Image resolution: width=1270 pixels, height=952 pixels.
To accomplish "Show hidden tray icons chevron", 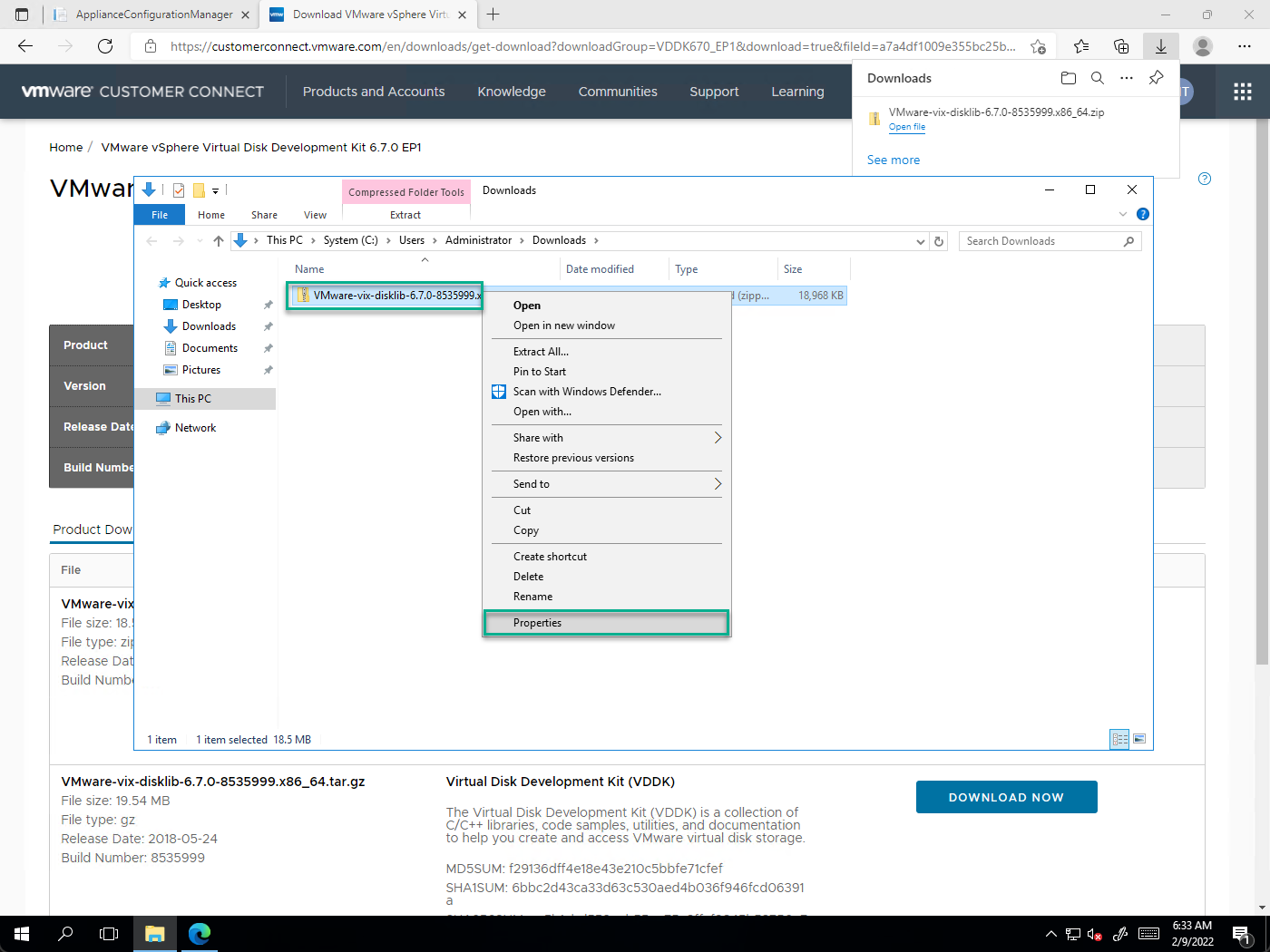I will tap(1050, 934).
